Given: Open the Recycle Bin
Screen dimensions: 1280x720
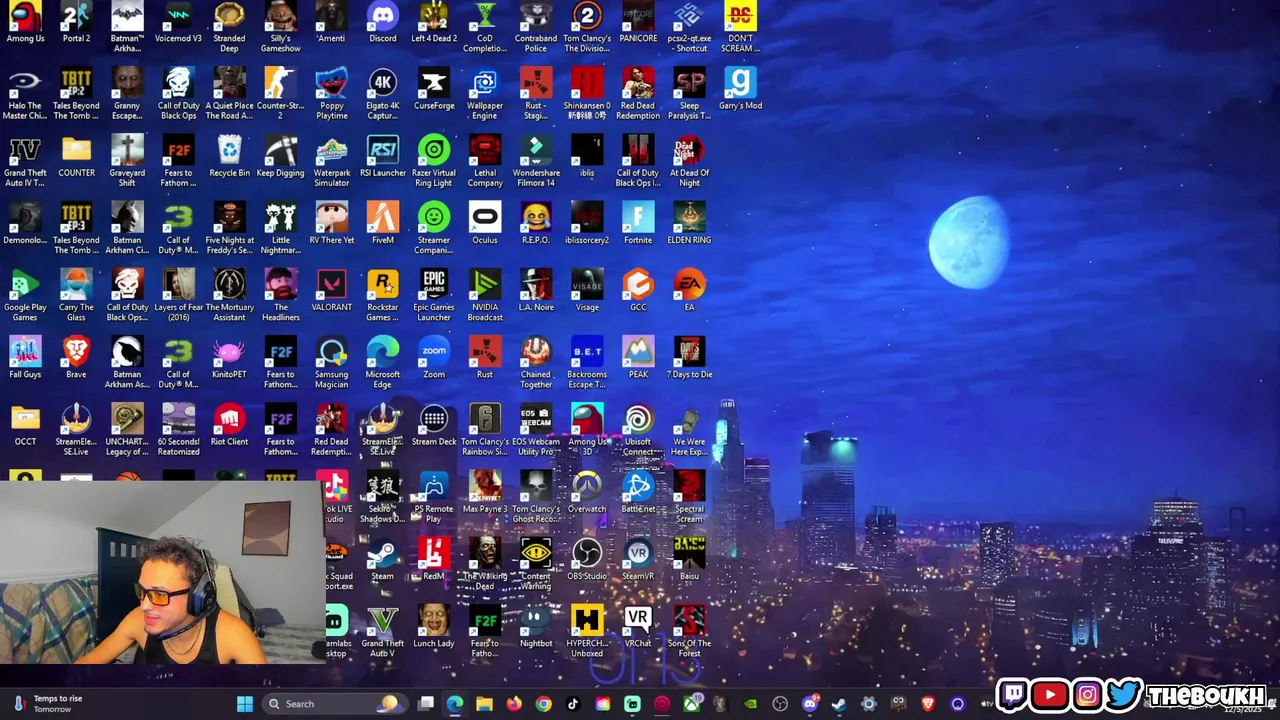Looking at the screenshot, I should 229,157.
